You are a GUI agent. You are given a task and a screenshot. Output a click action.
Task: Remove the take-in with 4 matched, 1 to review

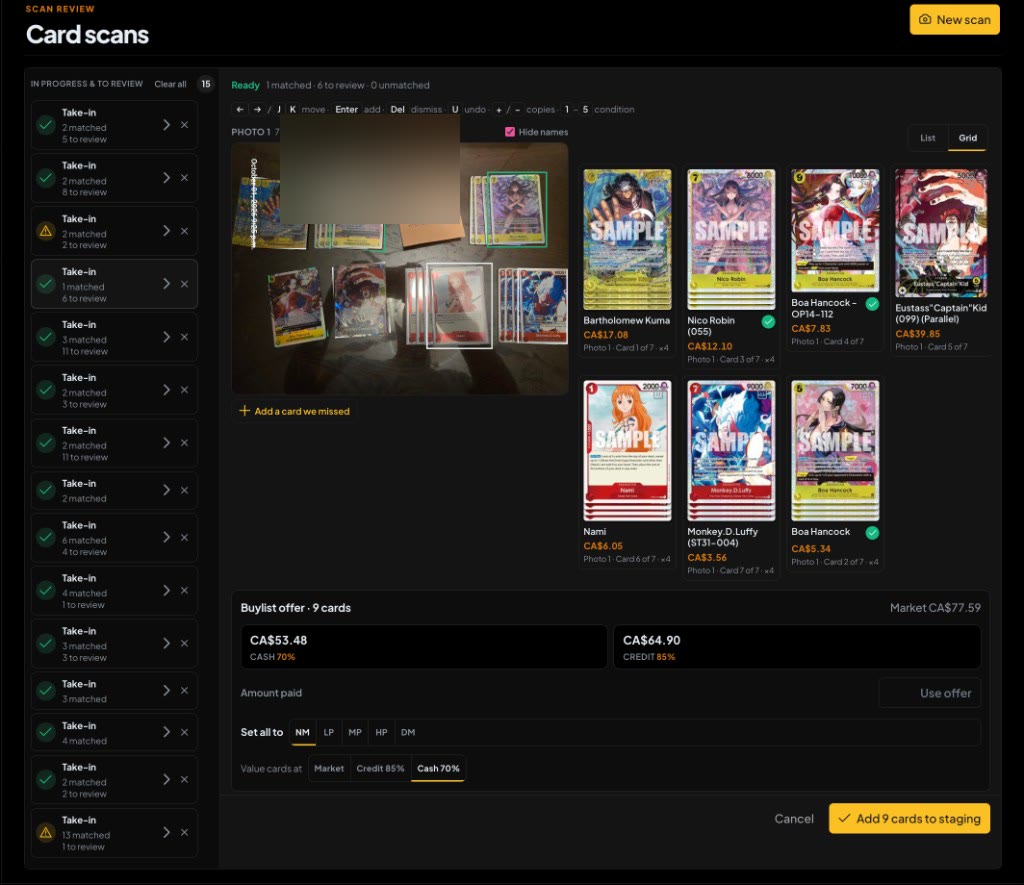(x=185, y=590)
